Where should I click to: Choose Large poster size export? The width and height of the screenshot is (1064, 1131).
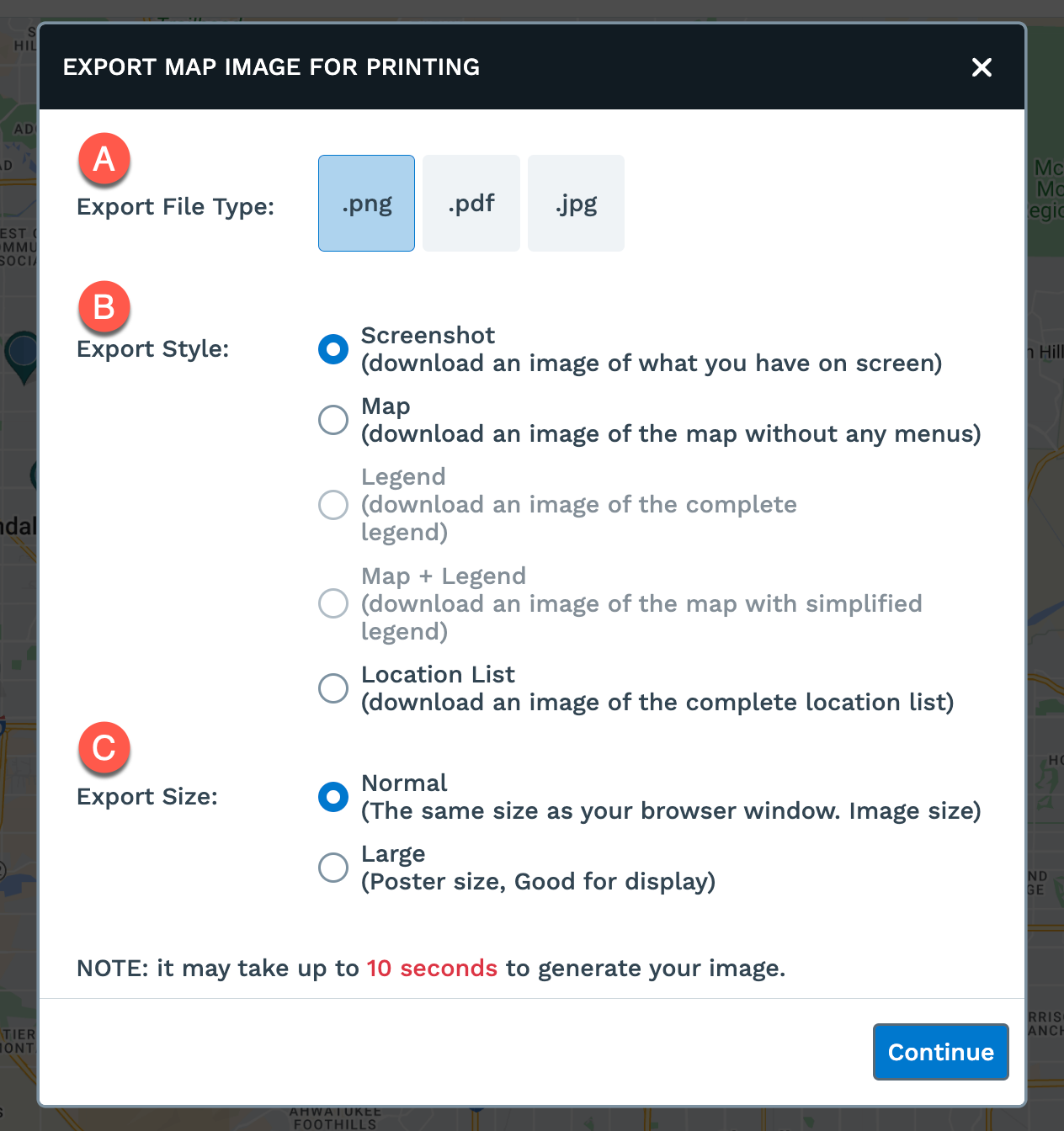(x=333, y=868)
